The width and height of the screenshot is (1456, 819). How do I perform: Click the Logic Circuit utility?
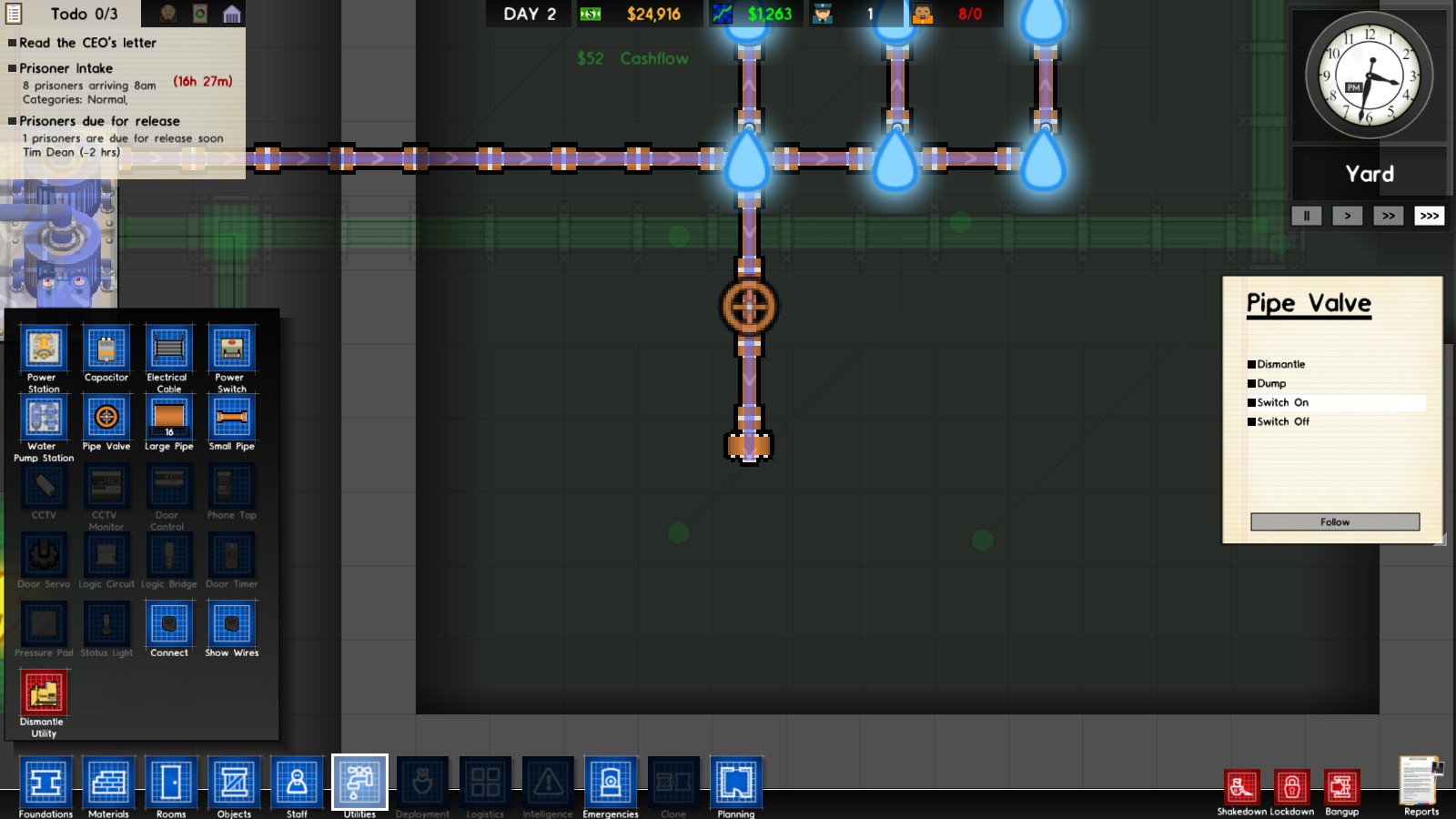coord(106,556)
